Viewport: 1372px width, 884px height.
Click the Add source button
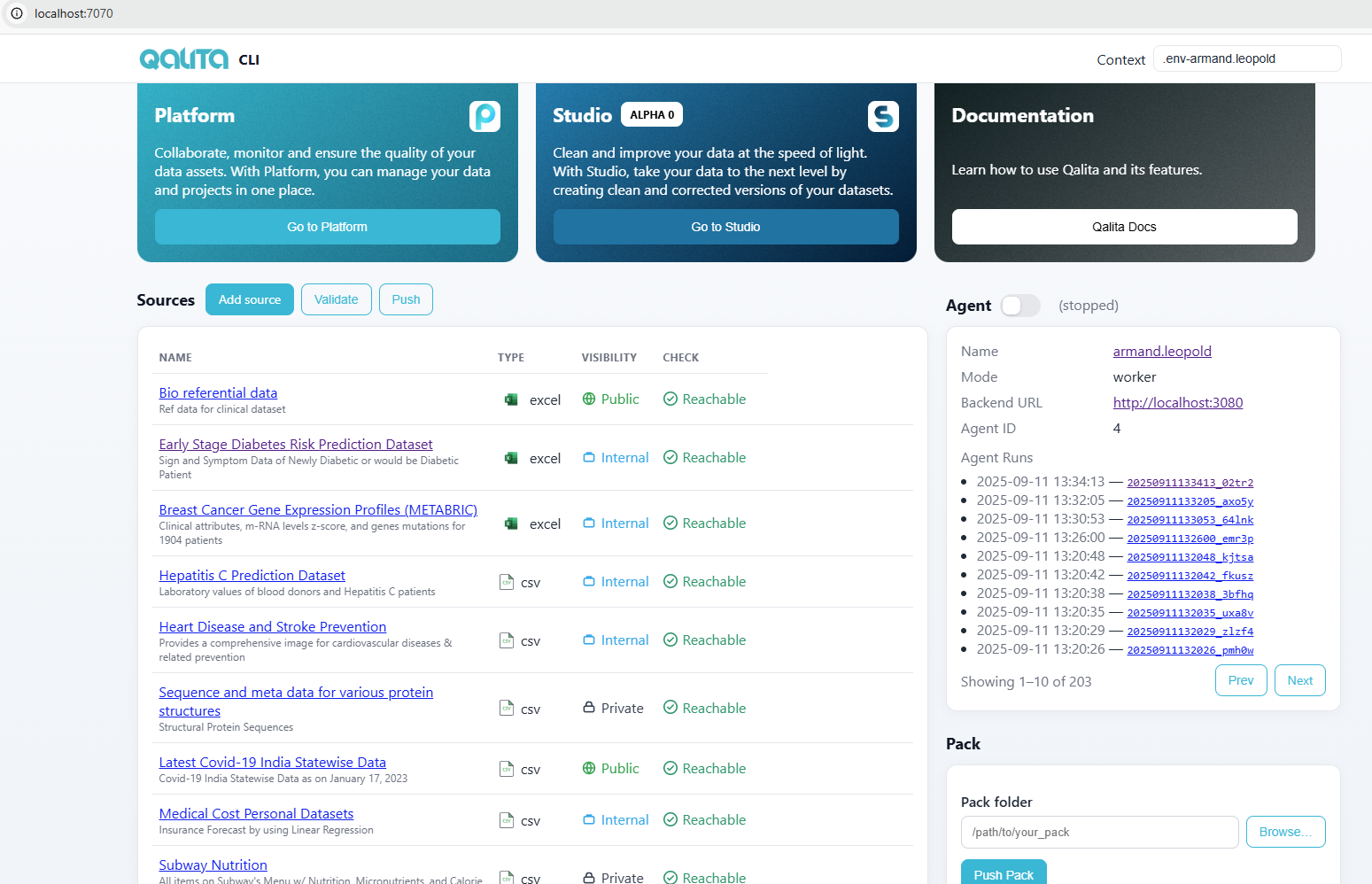tap(249, 299)
